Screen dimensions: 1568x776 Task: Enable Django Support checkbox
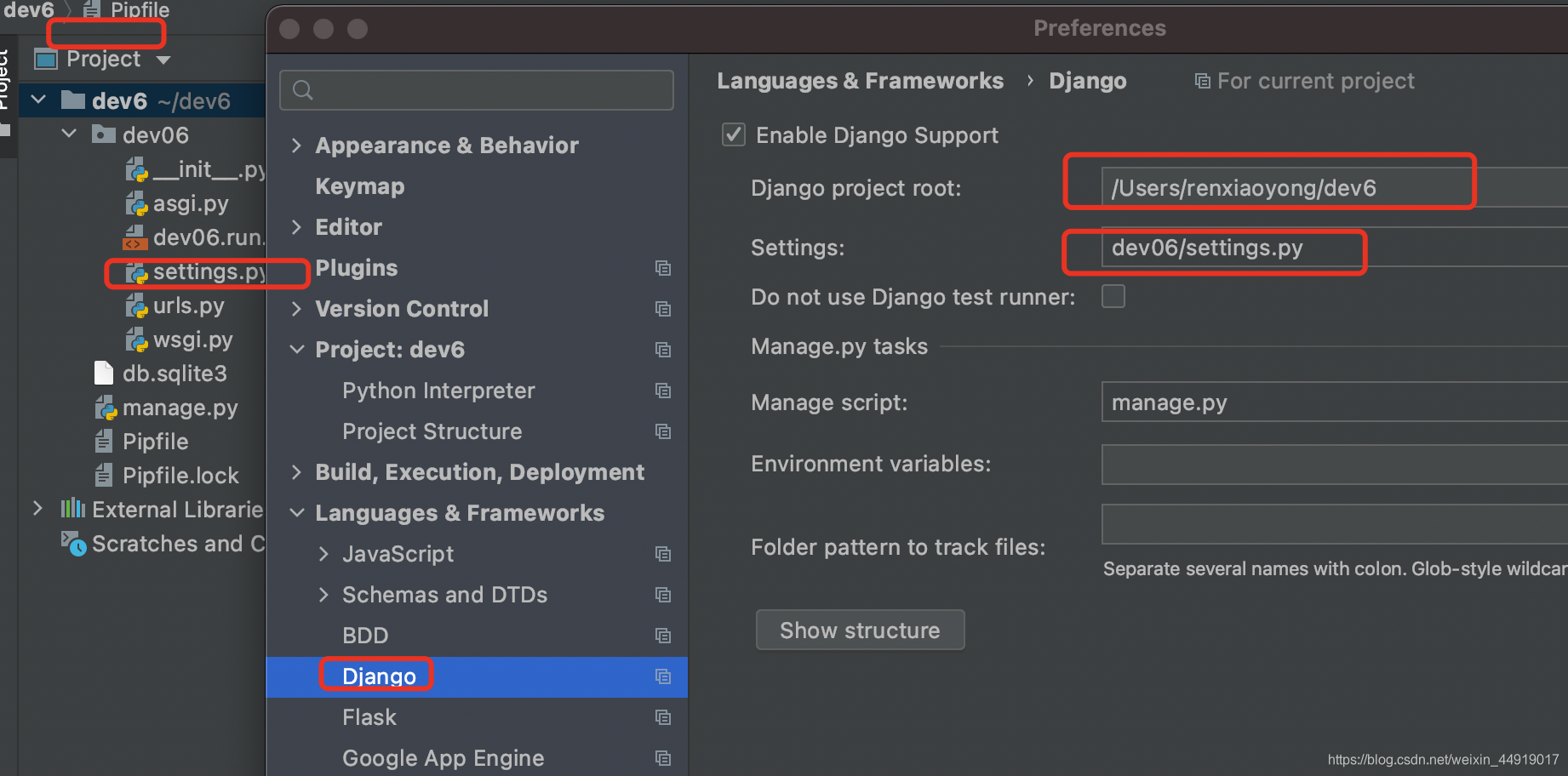733,135
